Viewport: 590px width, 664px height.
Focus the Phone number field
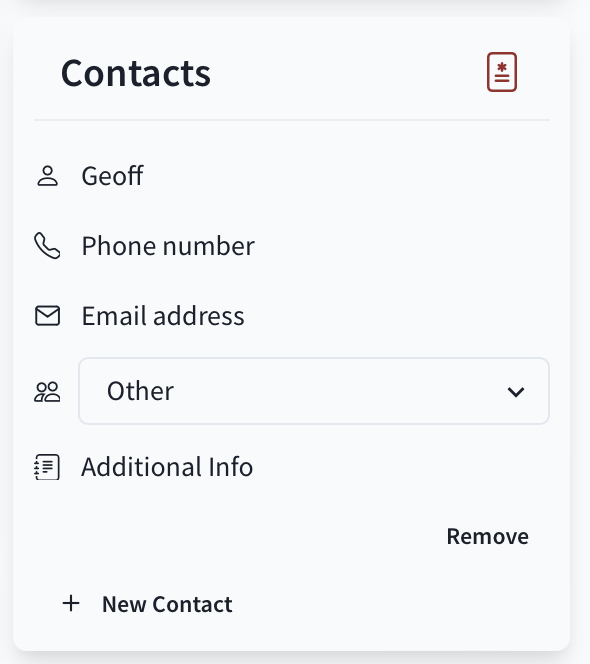pos(315,246)
